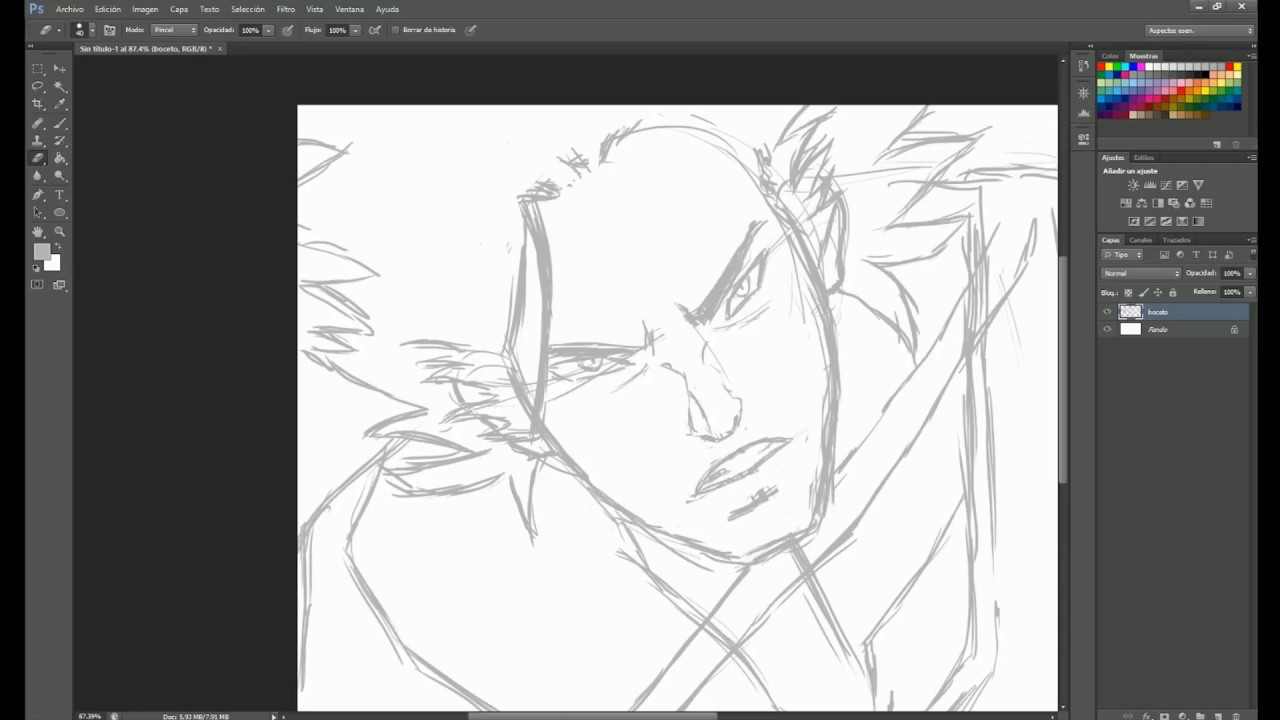Select the Dodge tool

pyautogui.click(x=60, y=175)
